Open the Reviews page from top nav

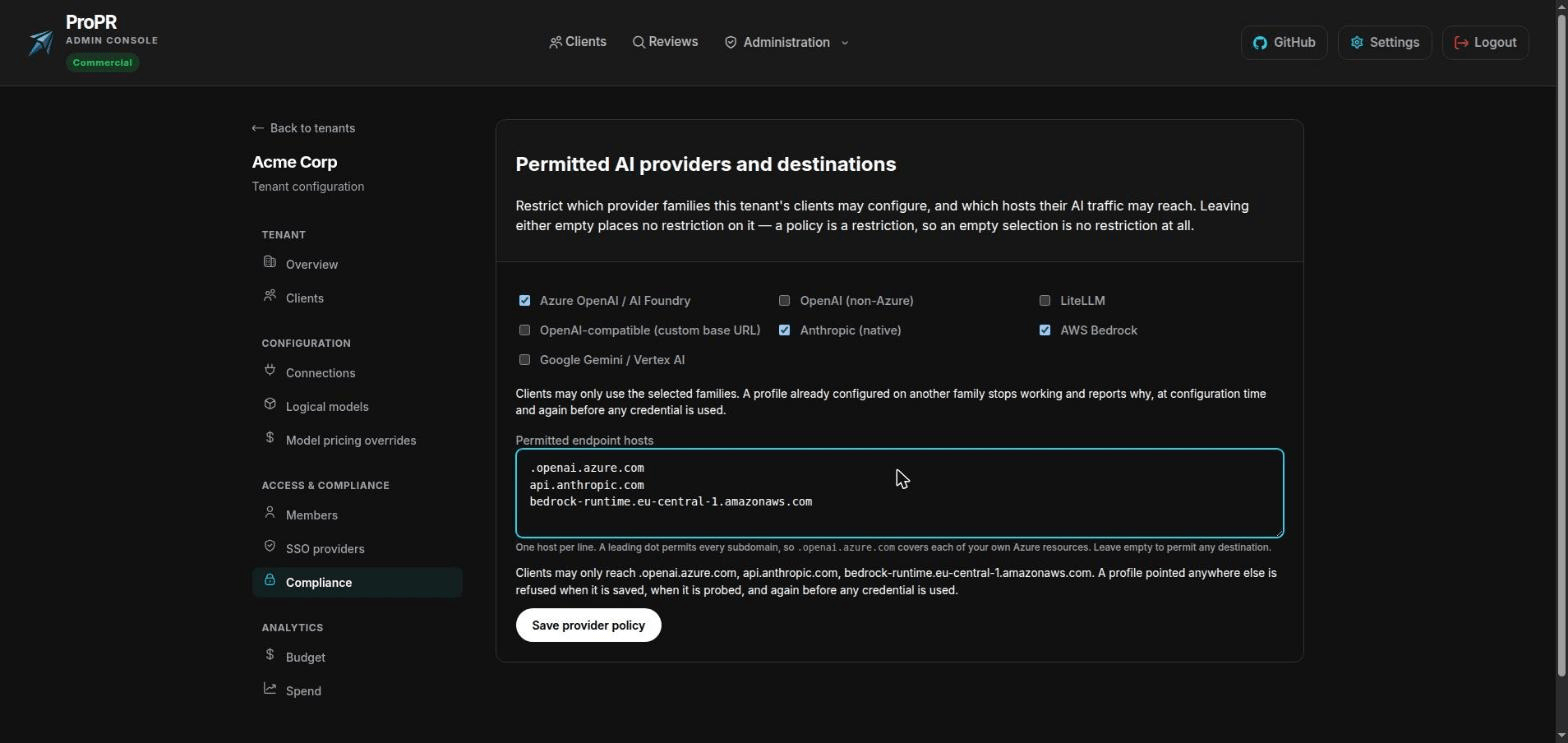tap(665, 42)
